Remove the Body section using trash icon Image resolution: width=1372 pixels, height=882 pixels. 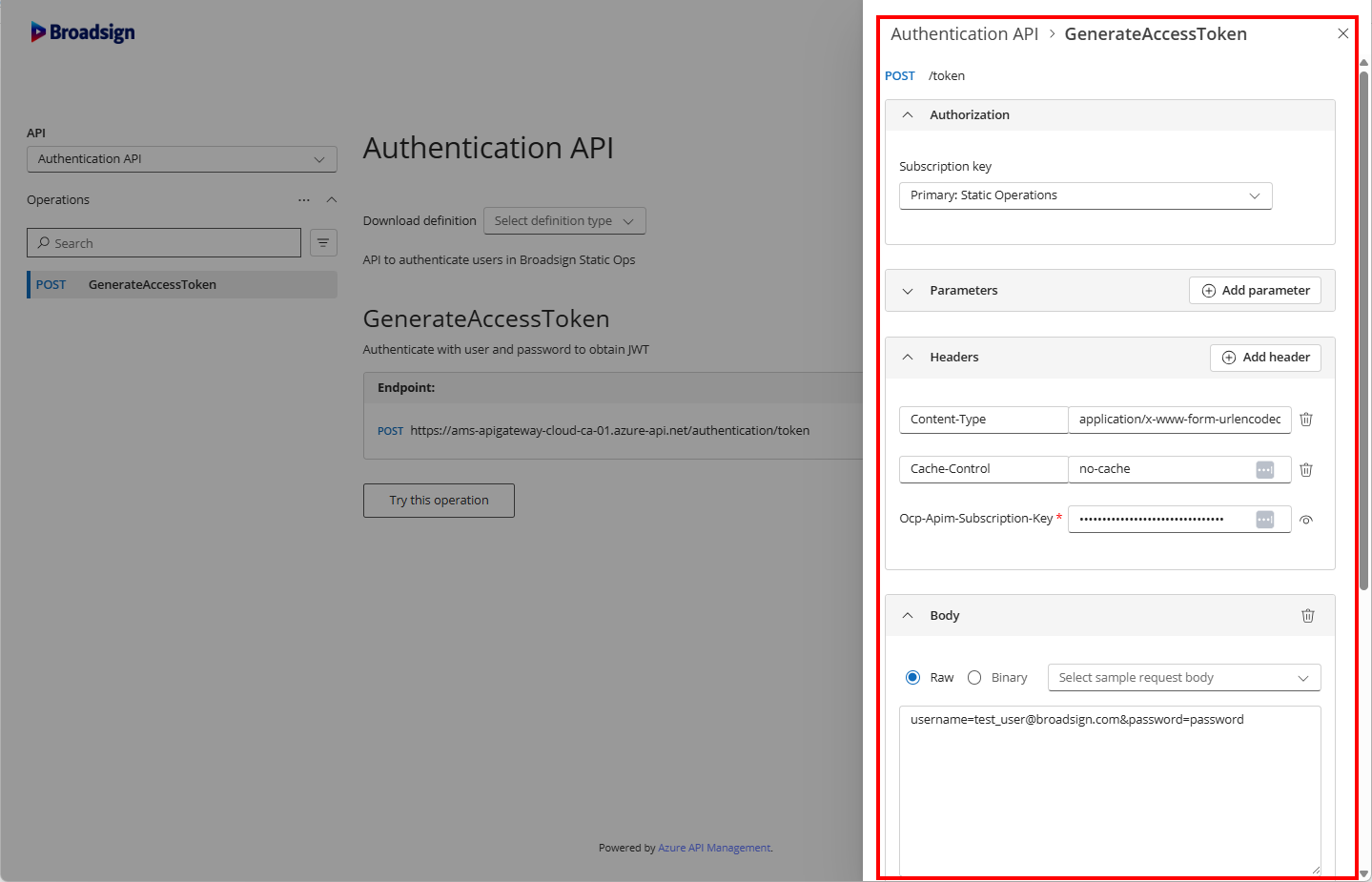pyautogui.click(x=1307, y=616)
